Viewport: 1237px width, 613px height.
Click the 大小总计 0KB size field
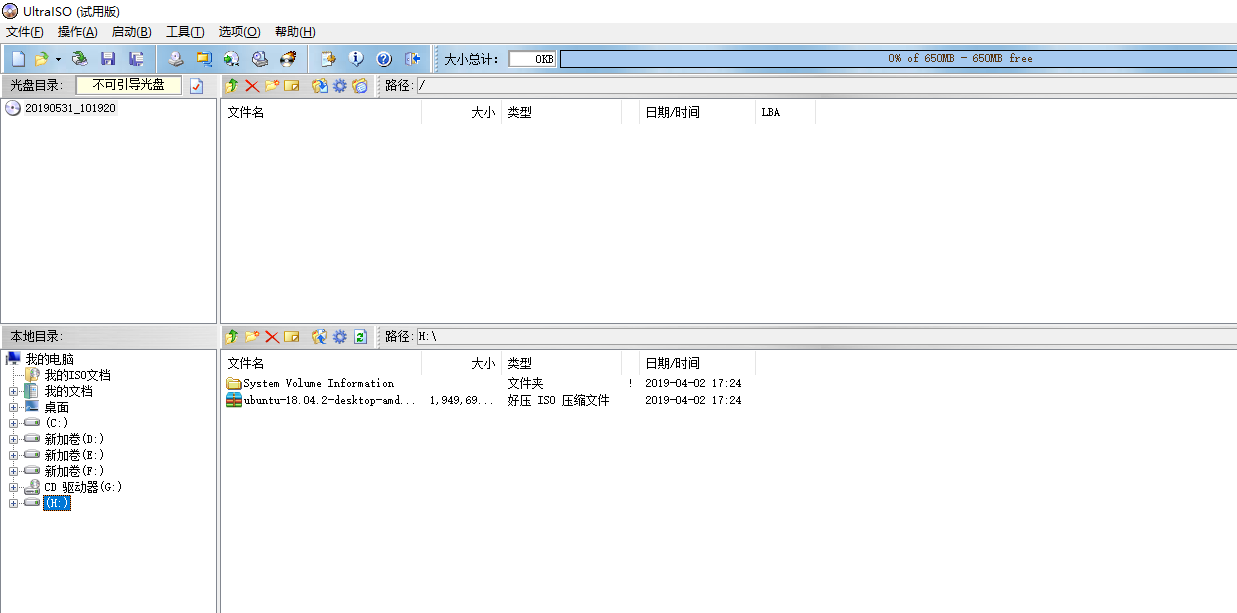[x=532, y=59]
